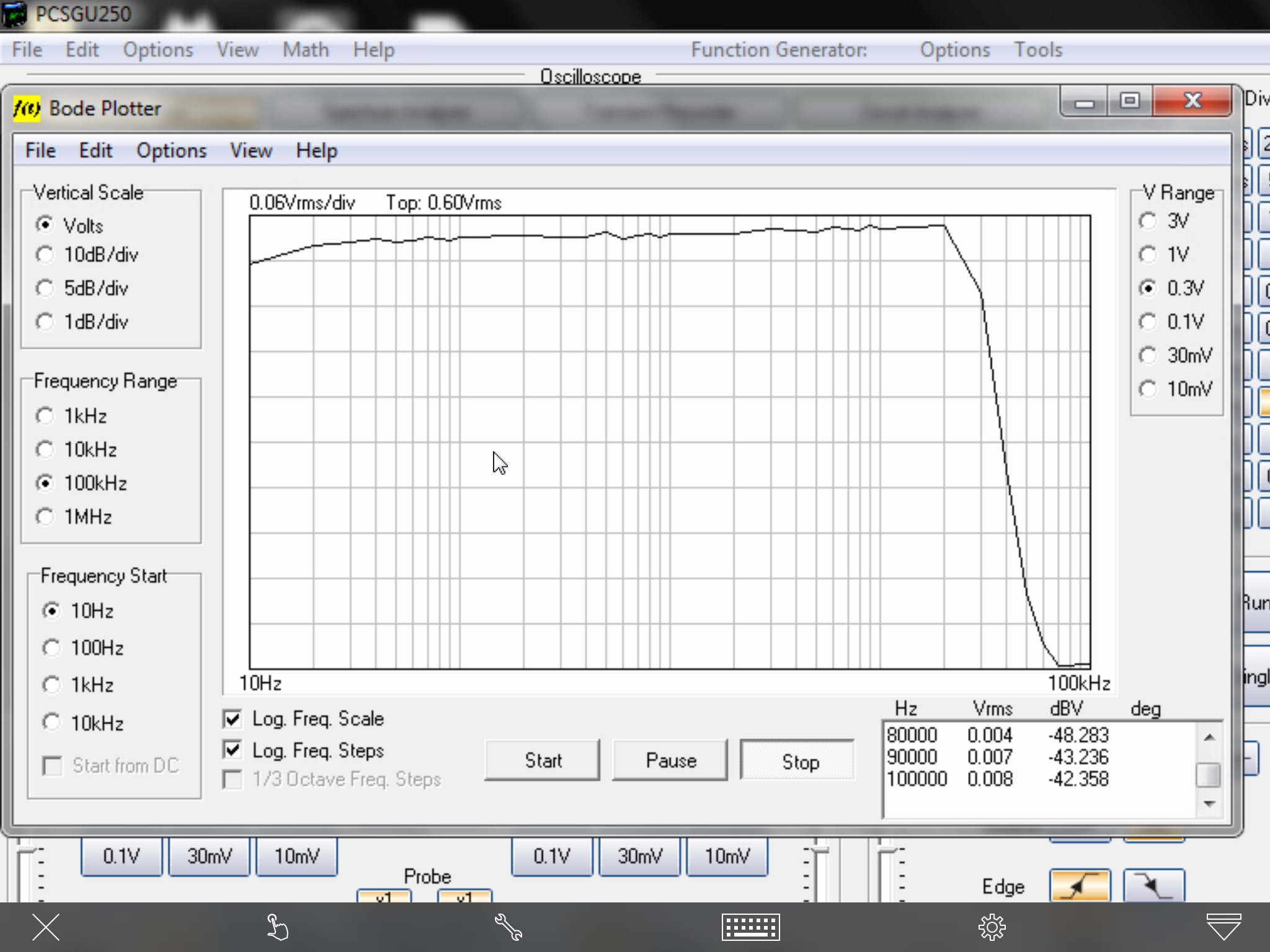
Task: Click scroll down arrow in measurement list
Action: coord(1209,804)
